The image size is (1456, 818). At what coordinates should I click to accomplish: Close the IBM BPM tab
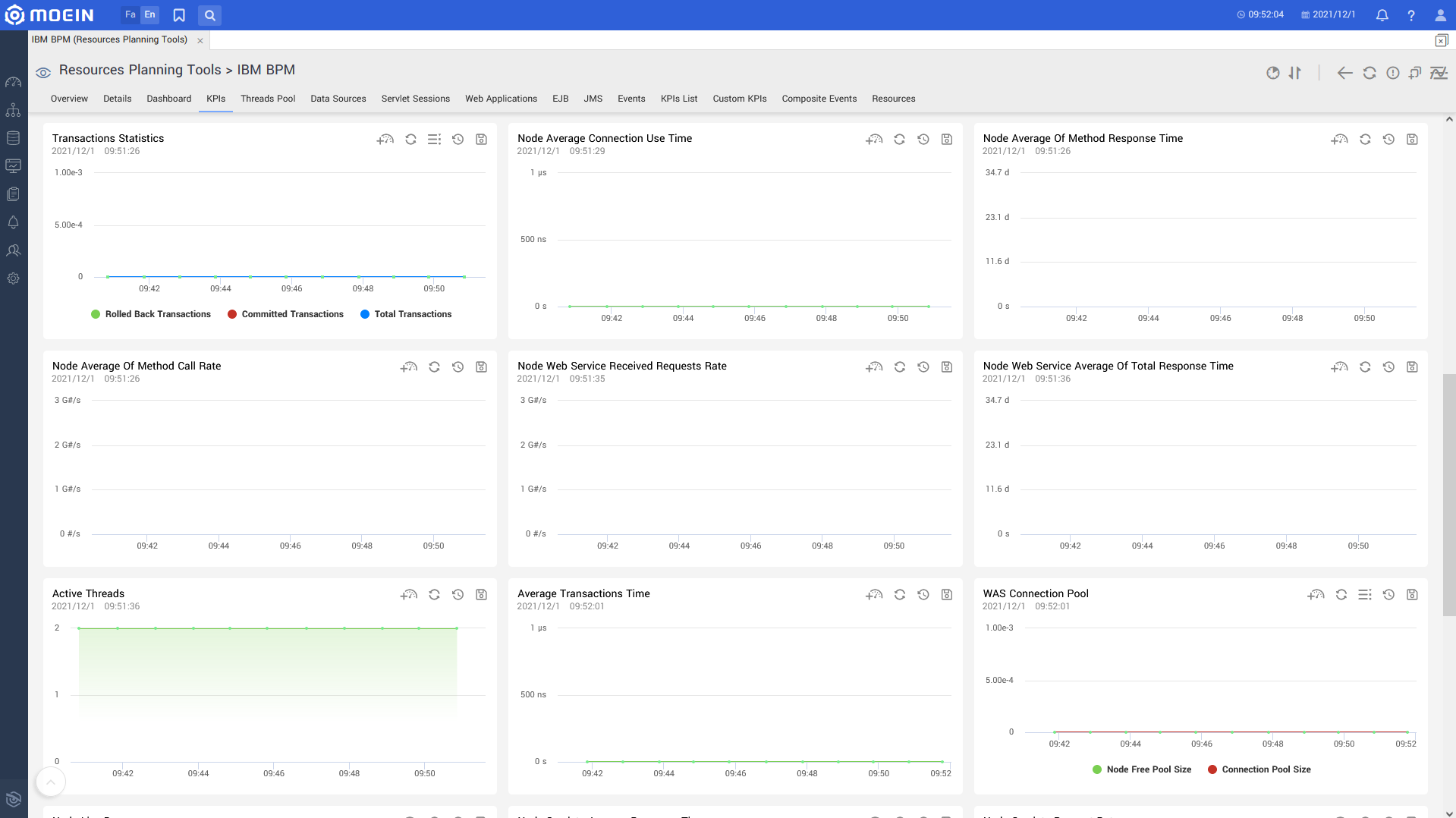(x=200, y=41)
